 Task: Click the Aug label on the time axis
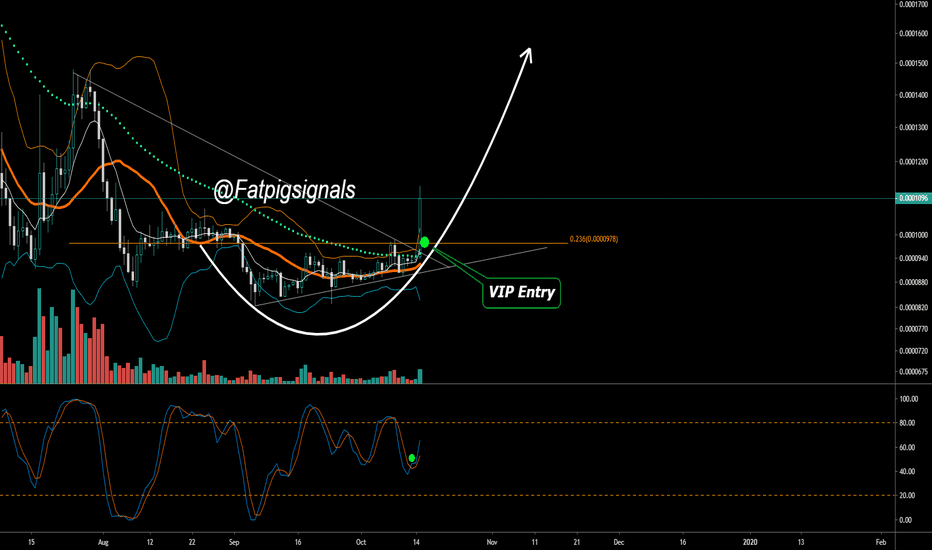click(x=103, y=542)
